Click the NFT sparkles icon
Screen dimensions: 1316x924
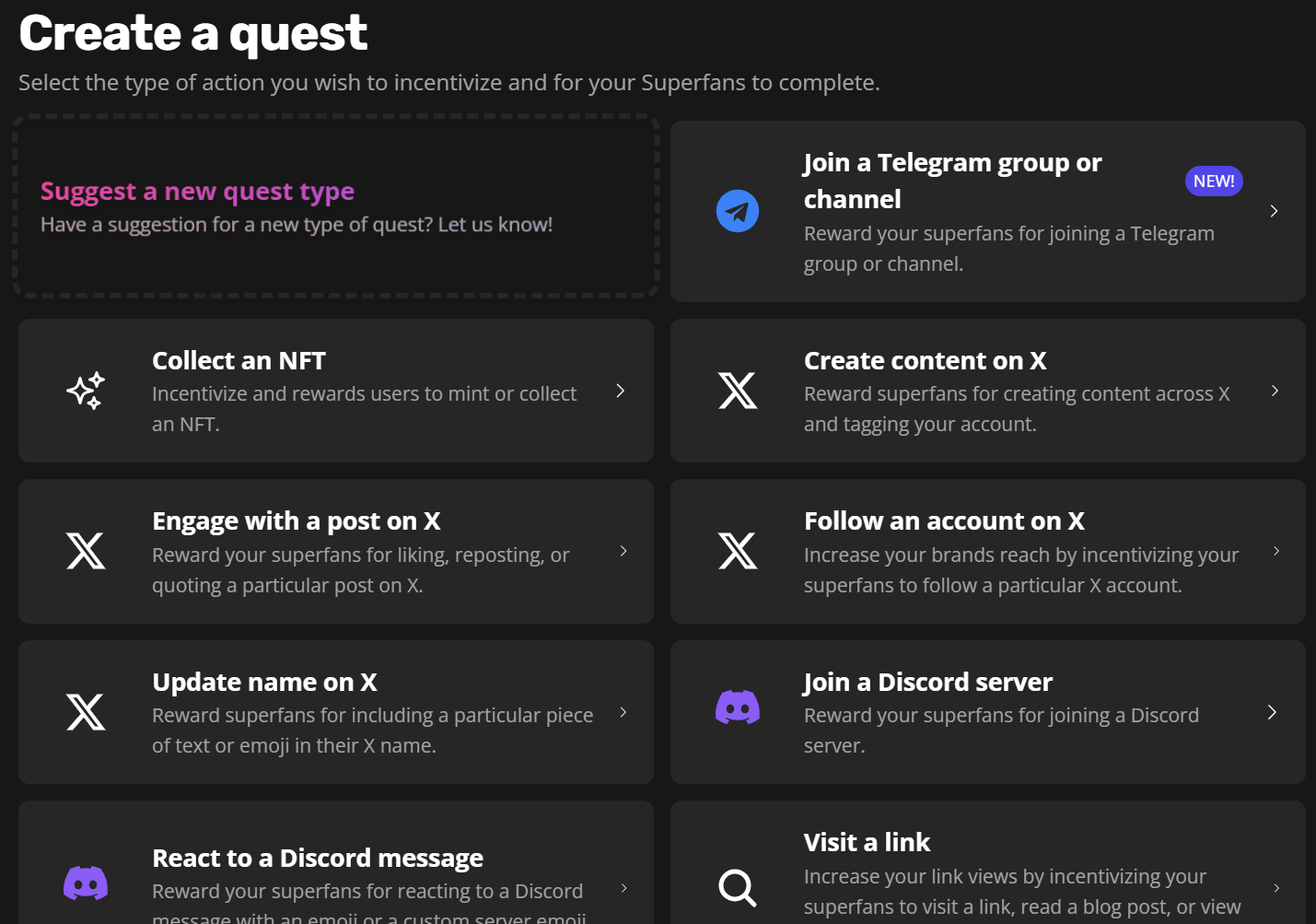pos(86,391)
